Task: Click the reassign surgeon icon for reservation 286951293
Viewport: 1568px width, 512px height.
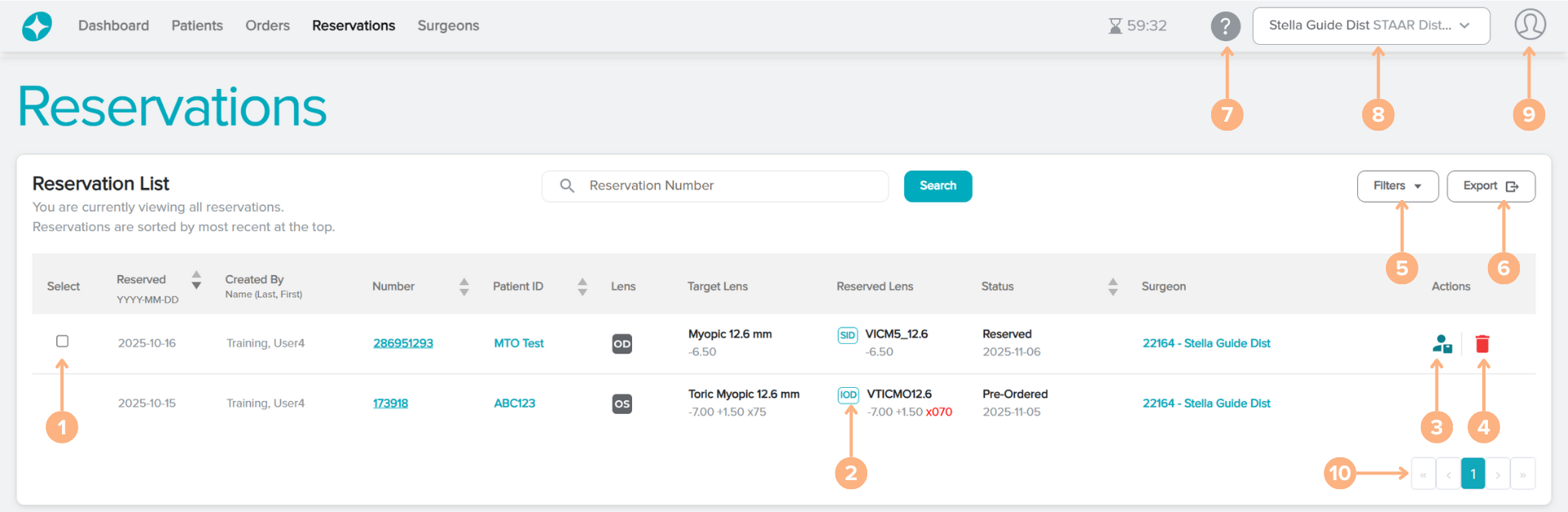Action: [x=1441, y=344]
